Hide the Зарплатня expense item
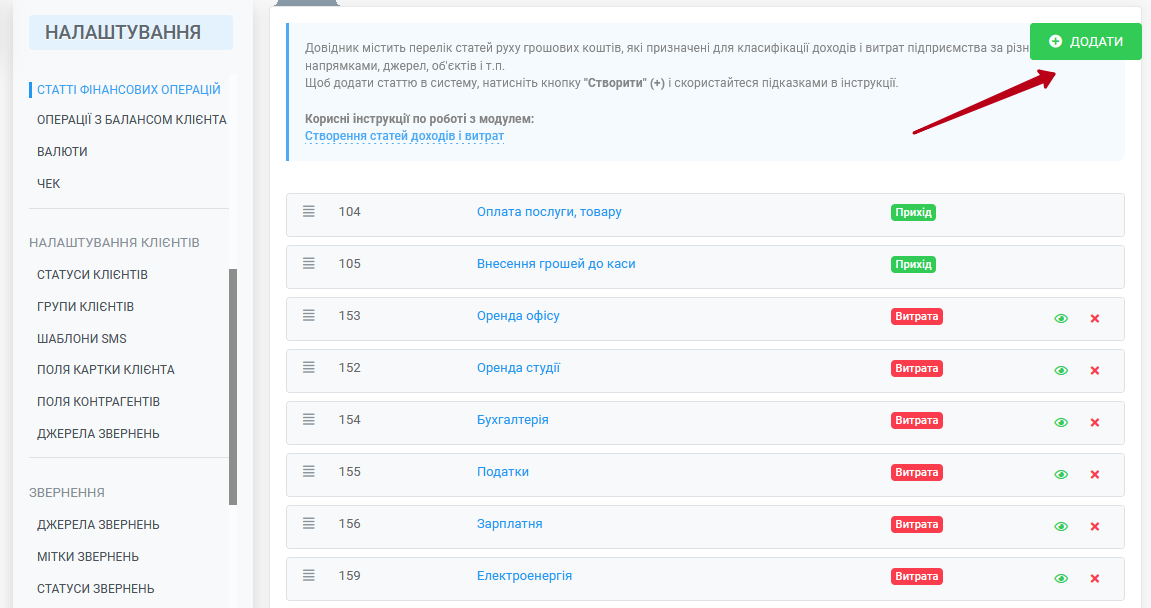This screenshot has width=1151, height=608. [1061, 526]
